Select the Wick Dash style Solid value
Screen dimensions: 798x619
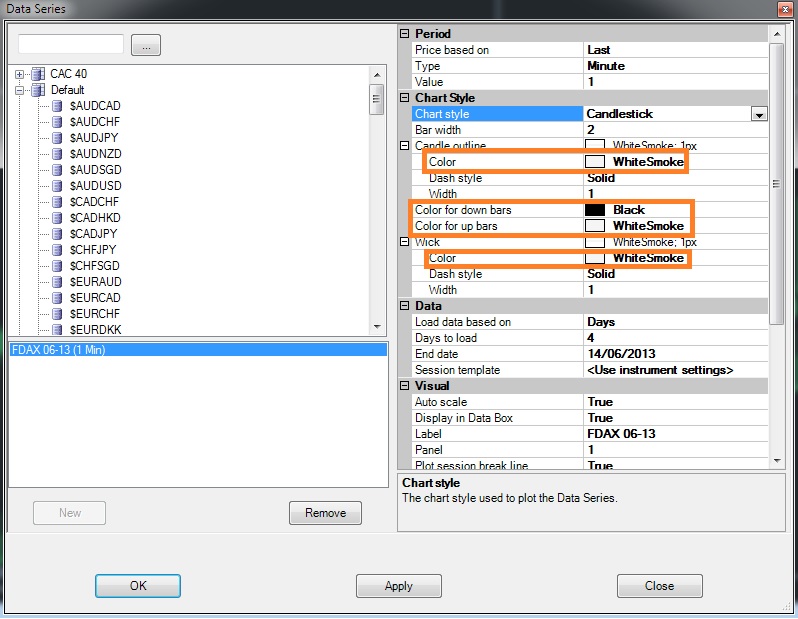(x=675, y=274)
